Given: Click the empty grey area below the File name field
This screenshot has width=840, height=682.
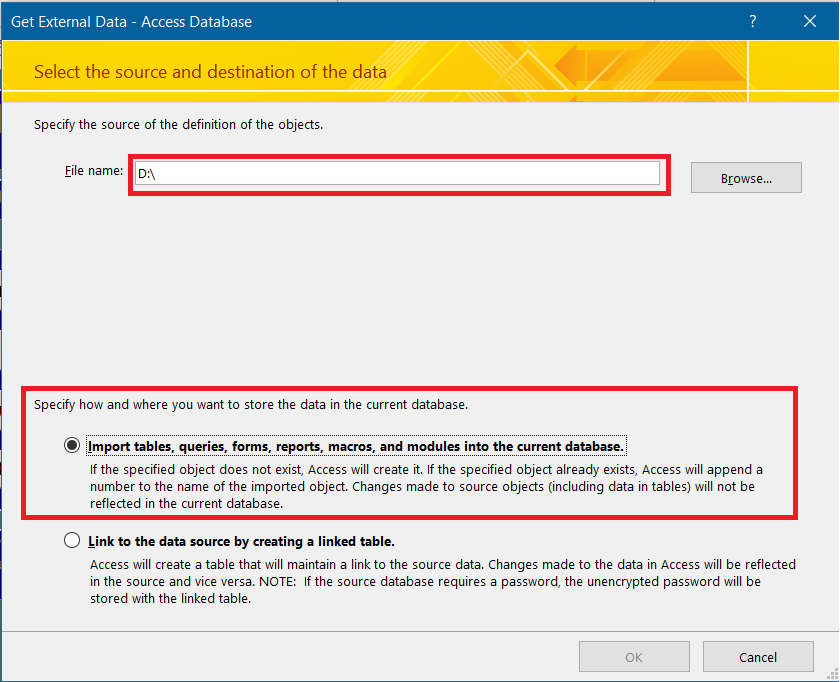Looking at the screenshot, I should coord(400,290).
